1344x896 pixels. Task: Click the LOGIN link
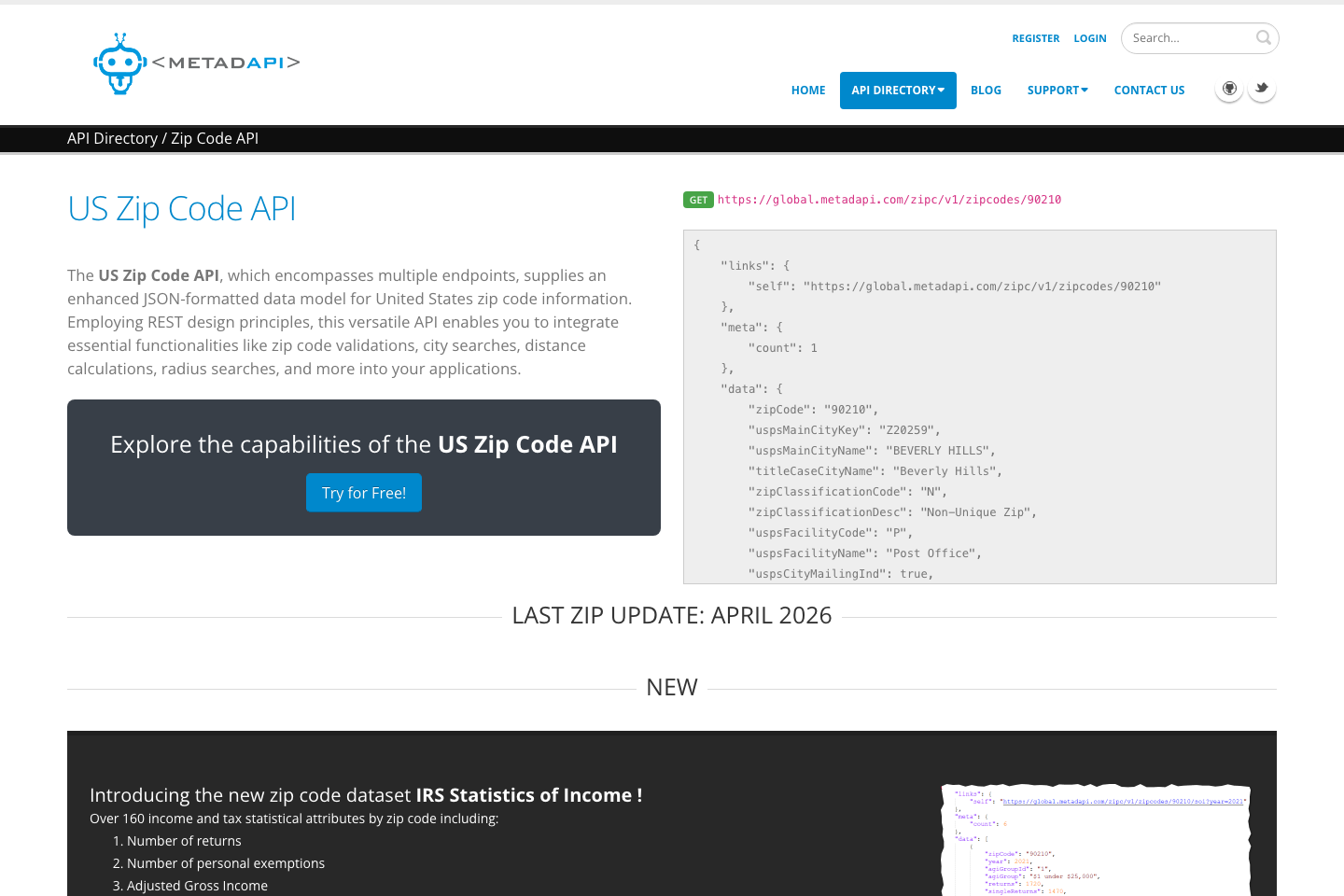pos(1089,38)
